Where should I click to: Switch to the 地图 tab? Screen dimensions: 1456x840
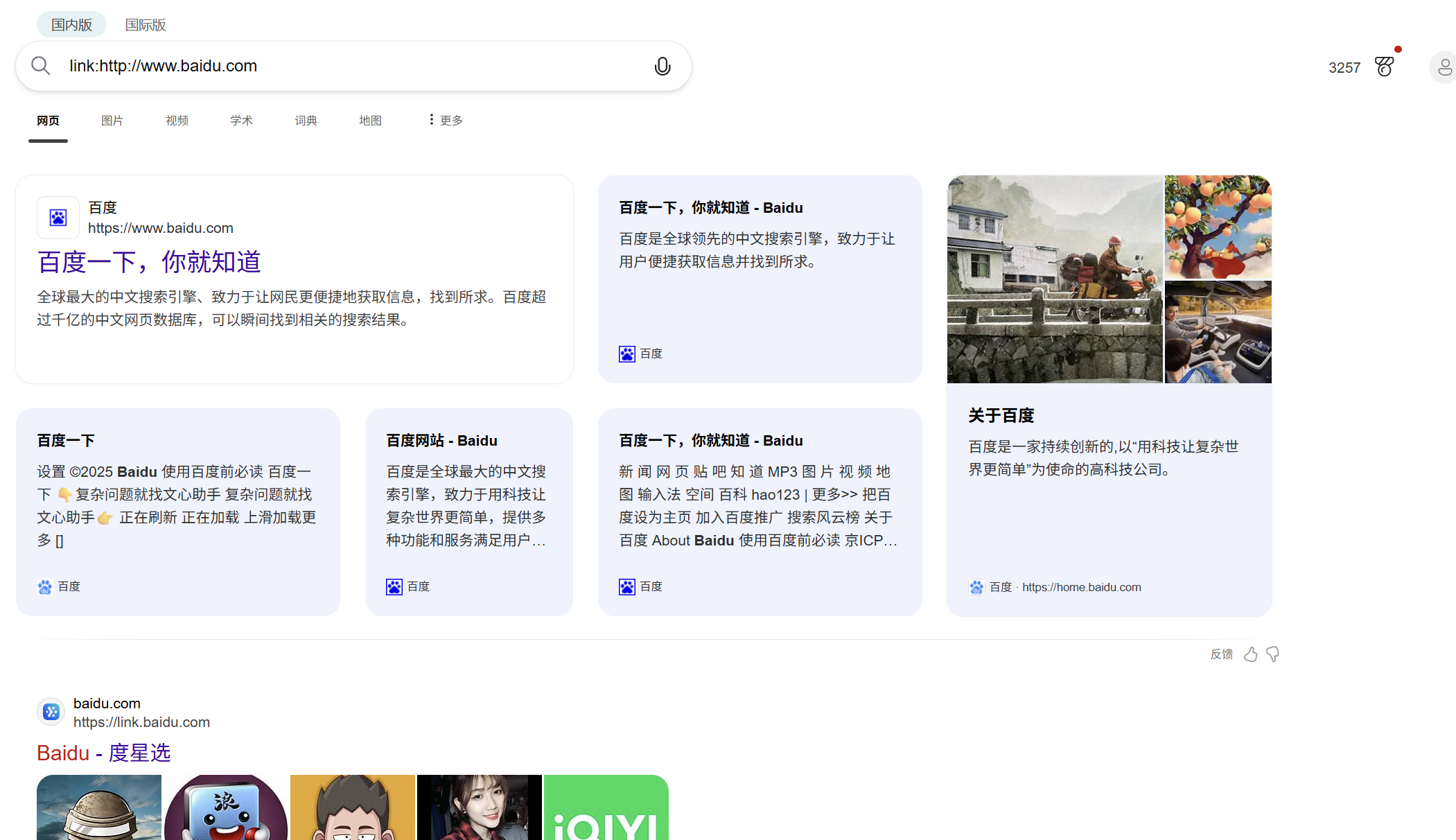click(370, 119)
